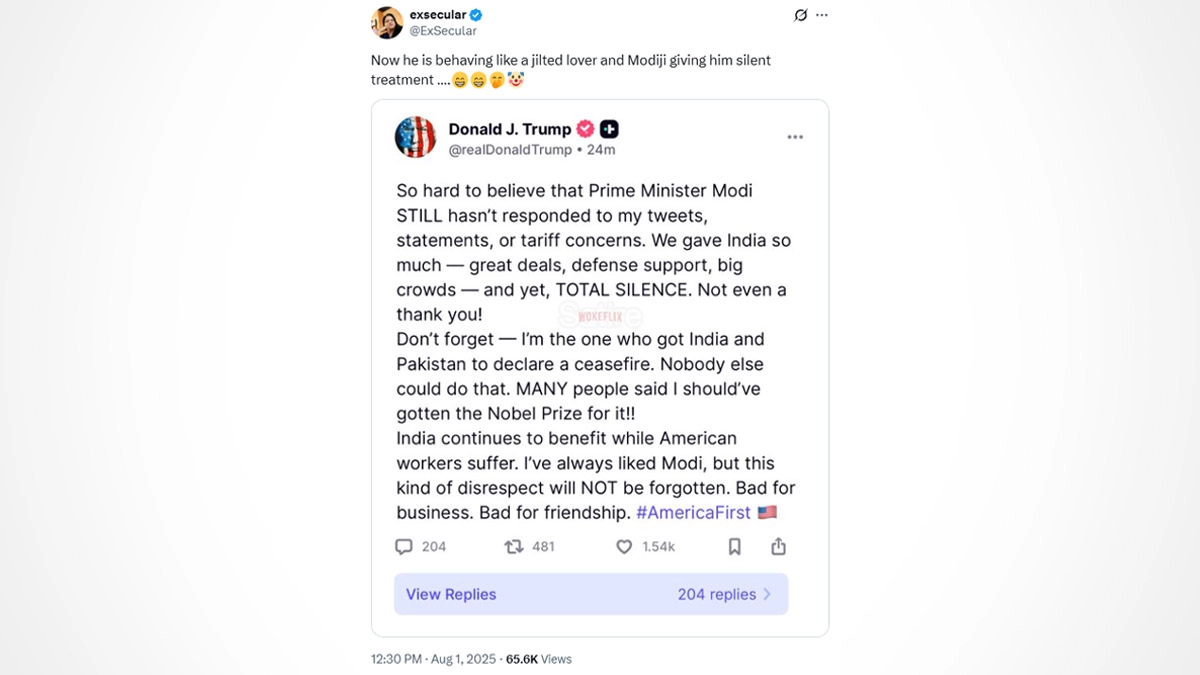Open the @realDonaldTrump handle link
This screenshot has height=675, width=1200.
coord(510,150)
